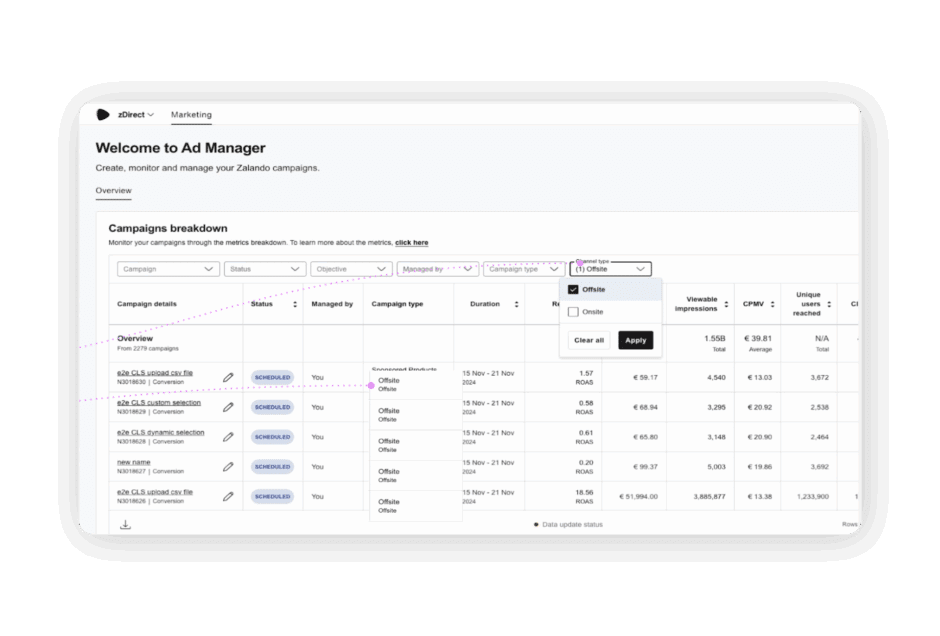Click the Campaign details column header
This screenshot has width=940, height=636.
point(147,304)
